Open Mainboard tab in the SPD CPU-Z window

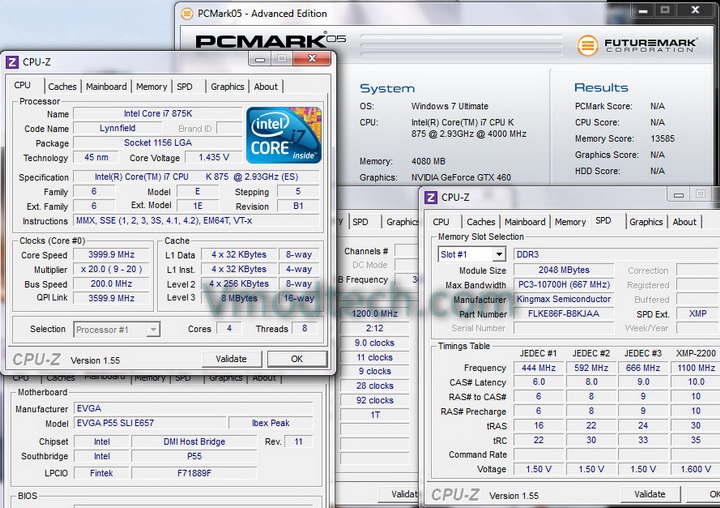pyautogui.click(x=525, y=222)
